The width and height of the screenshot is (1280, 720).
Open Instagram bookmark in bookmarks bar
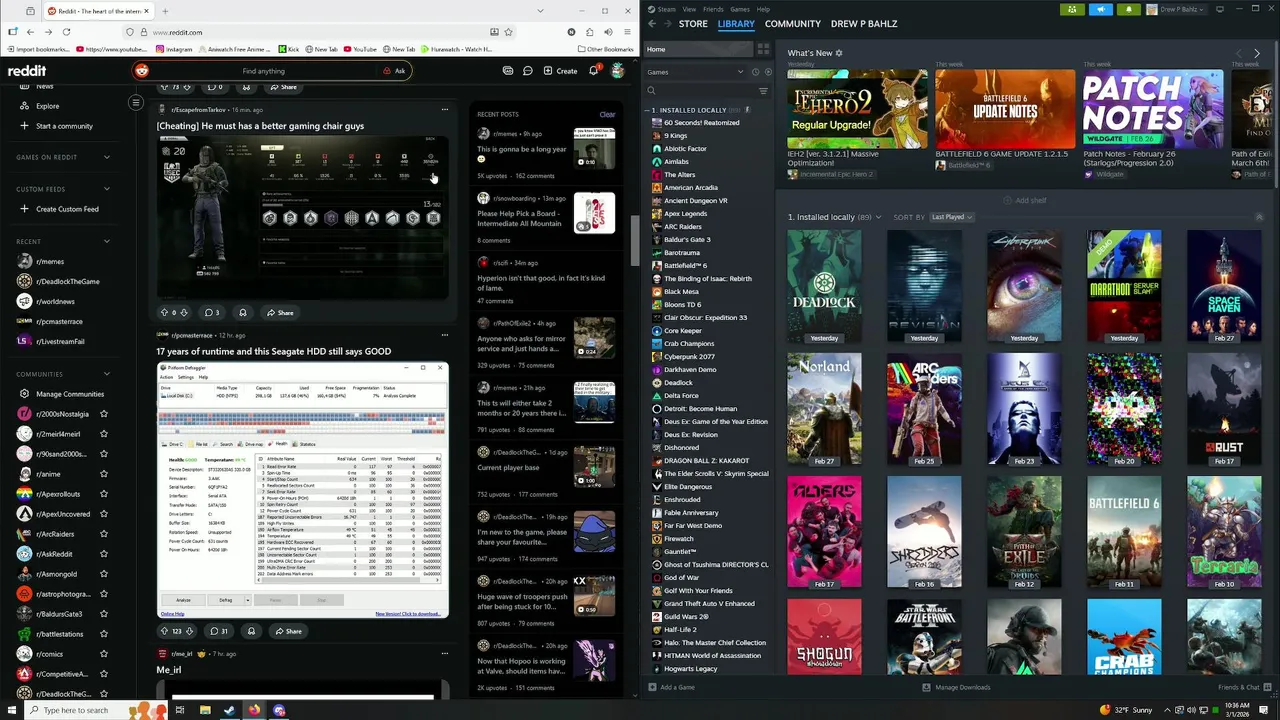[x=174, y=49]
